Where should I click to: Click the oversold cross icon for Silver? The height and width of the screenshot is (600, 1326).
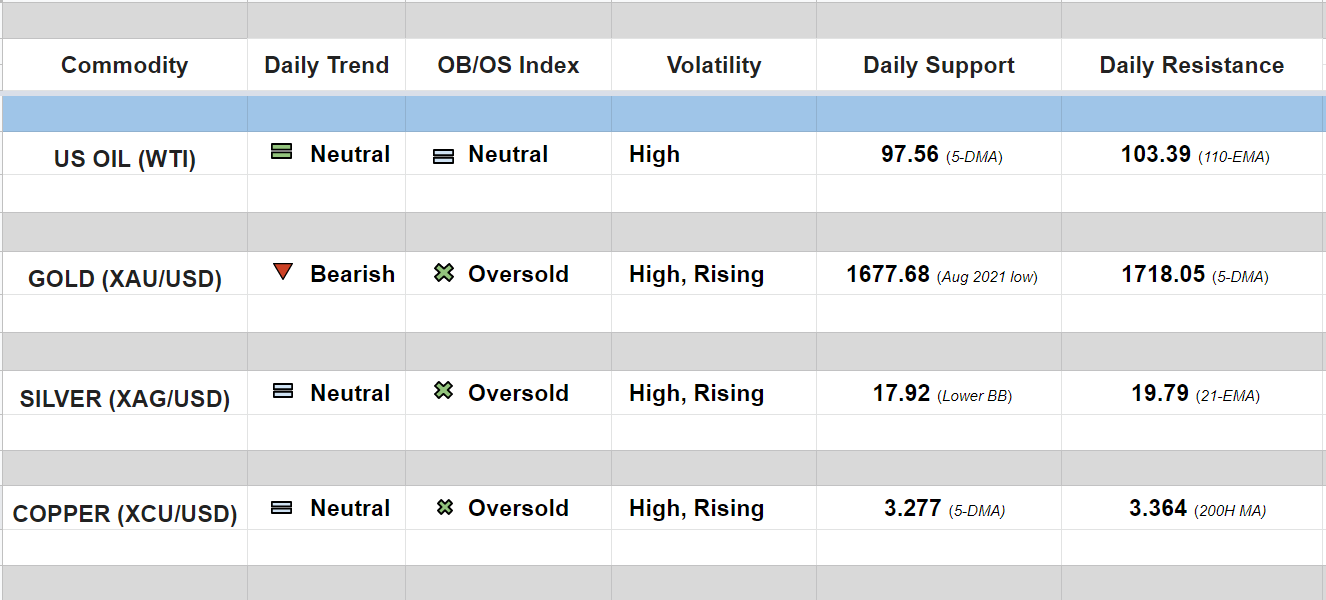pyautogui.click(x=444, y=391)
